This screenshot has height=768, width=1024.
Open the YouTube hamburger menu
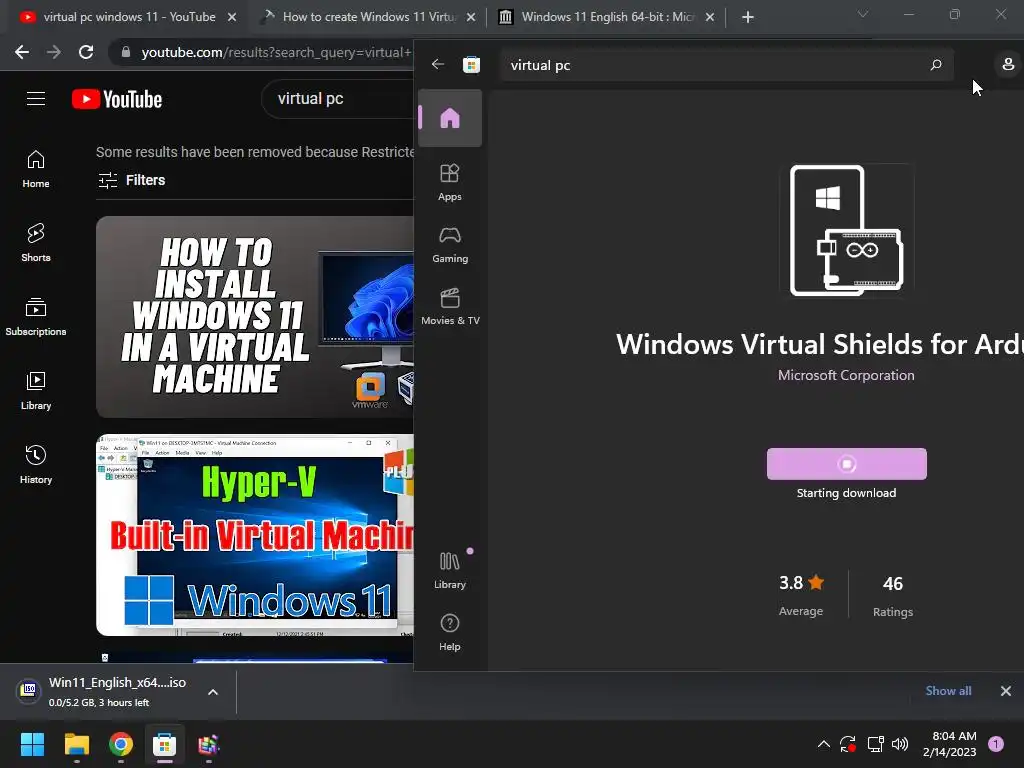click(x=36, y=99)
